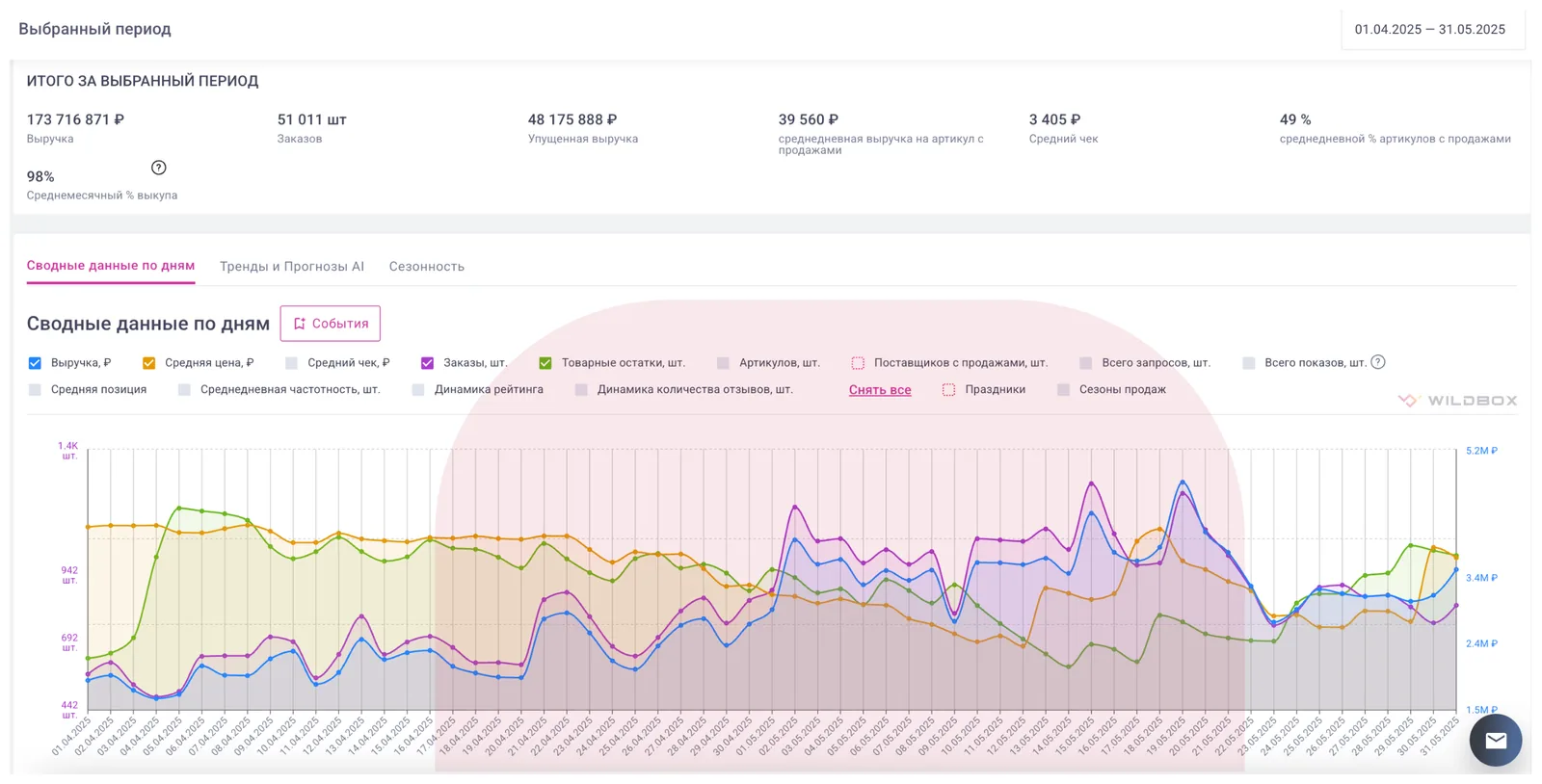Open the mail chat widget

1495,740
